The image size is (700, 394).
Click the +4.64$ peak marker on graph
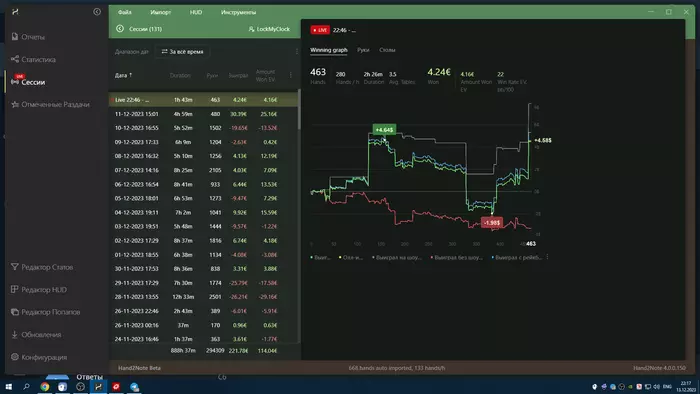coord(384,129)
